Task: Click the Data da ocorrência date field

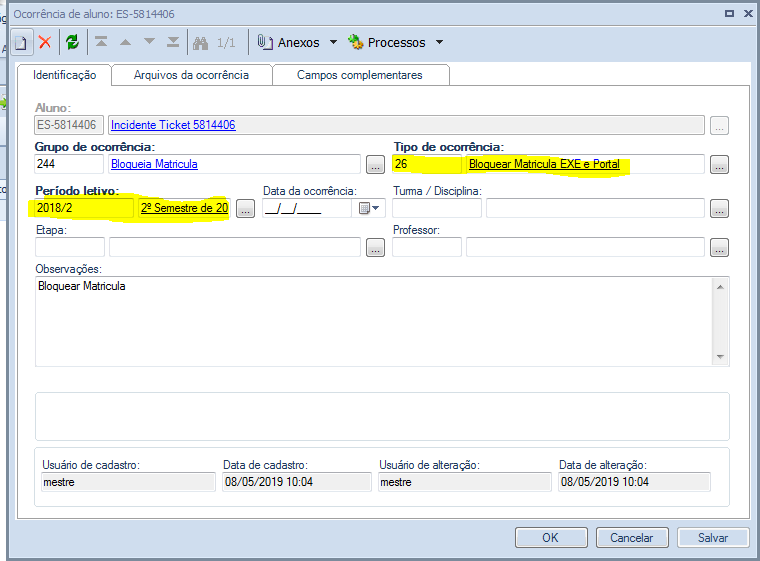Action: (x=307, y=208)
